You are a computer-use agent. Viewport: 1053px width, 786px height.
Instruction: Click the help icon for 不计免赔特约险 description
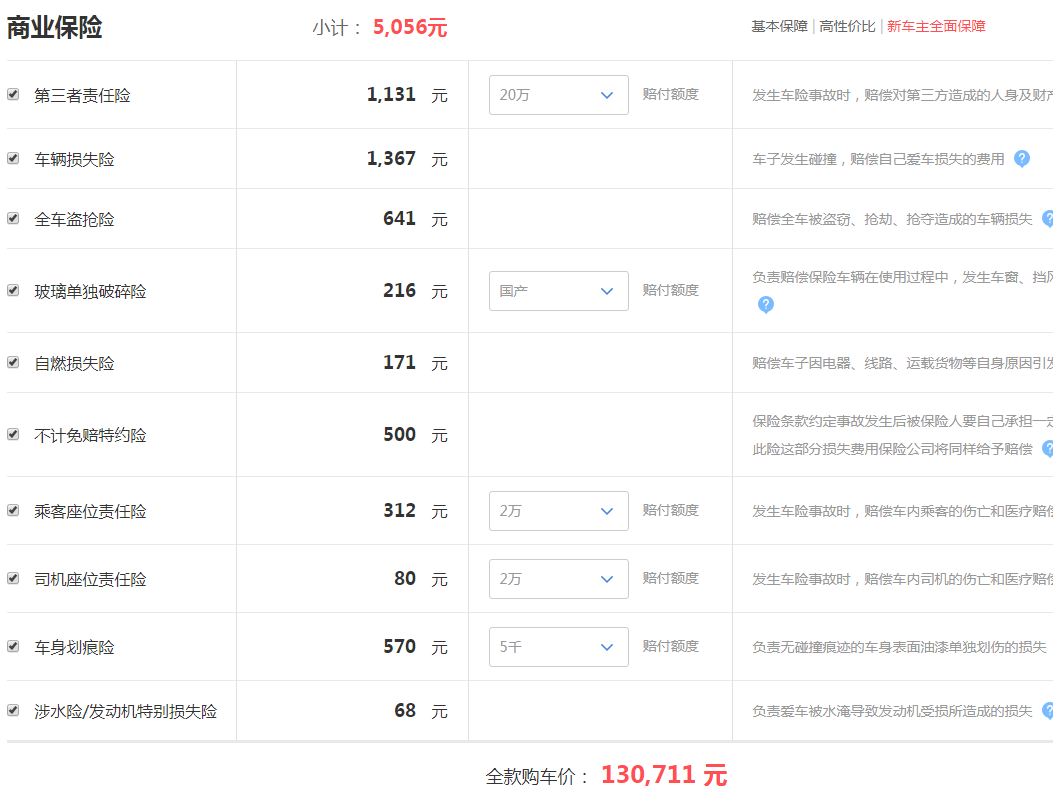[1048, 449]
